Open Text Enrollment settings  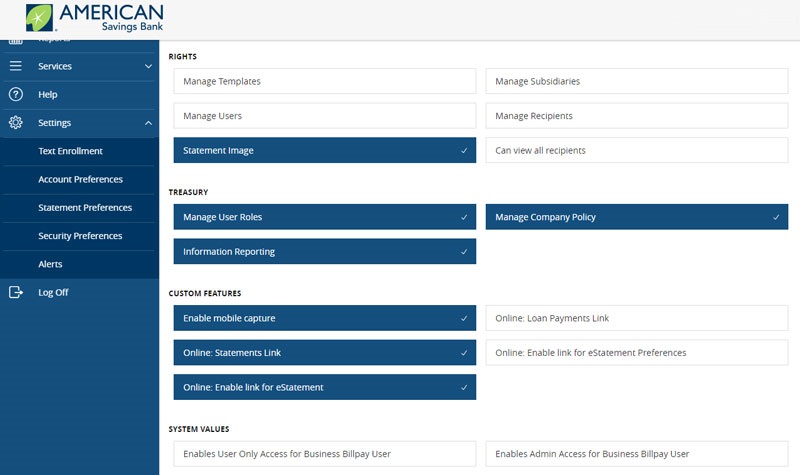[70, 151]
